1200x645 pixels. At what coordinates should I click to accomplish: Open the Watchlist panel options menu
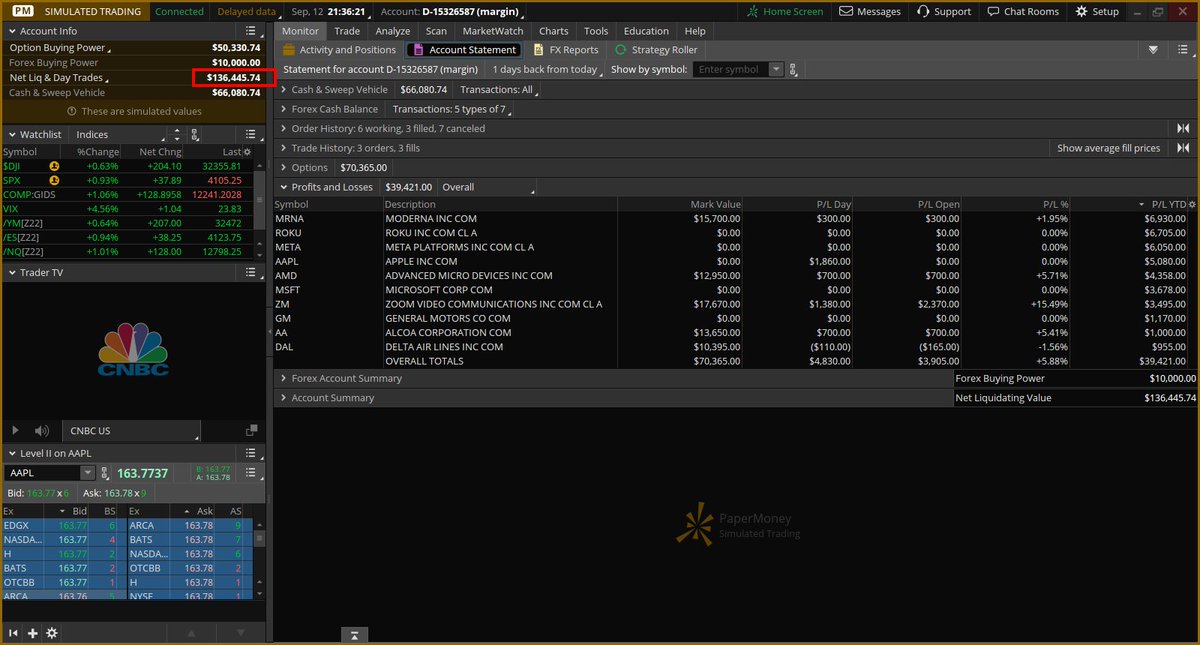point(250,134)
